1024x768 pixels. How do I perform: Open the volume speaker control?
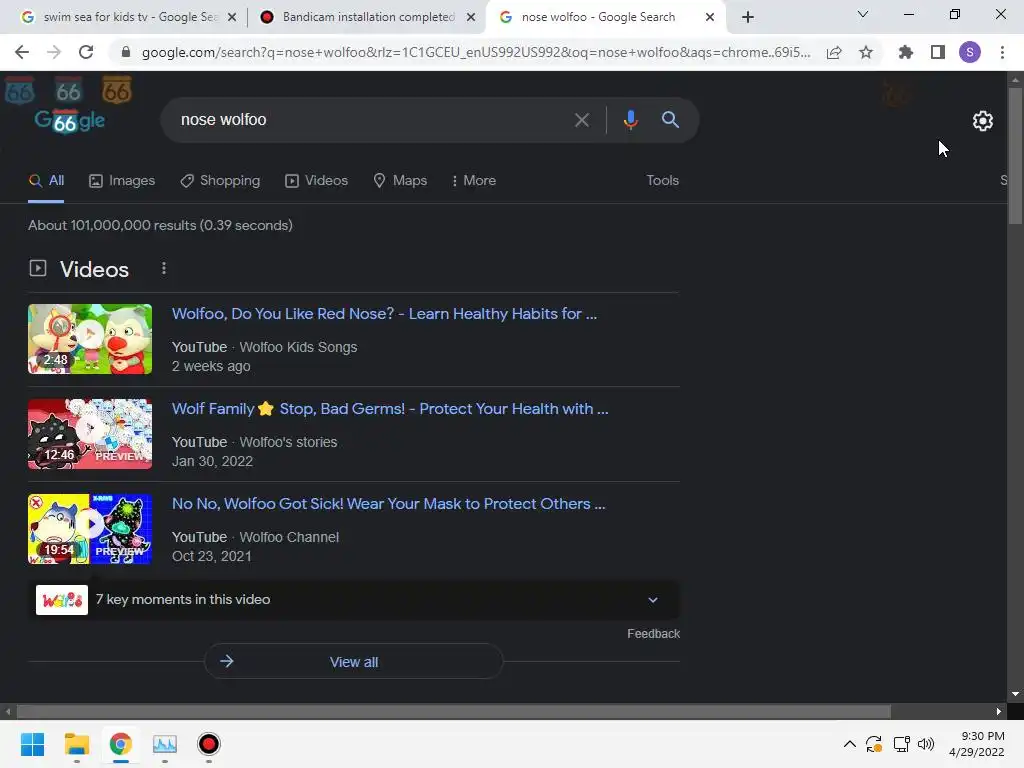[925, 744]
